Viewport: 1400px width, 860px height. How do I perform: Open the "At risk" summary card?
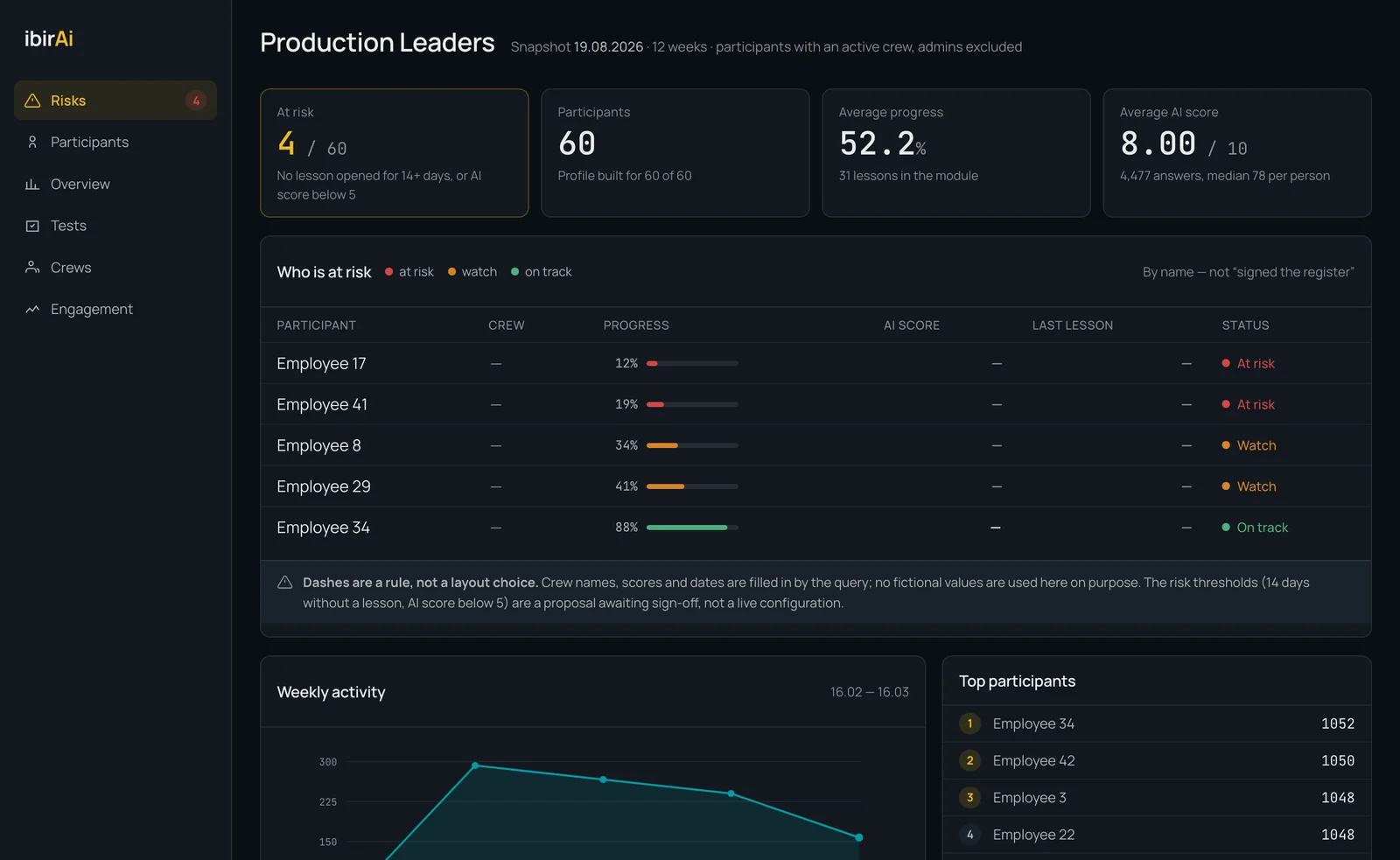click(395, 153)
